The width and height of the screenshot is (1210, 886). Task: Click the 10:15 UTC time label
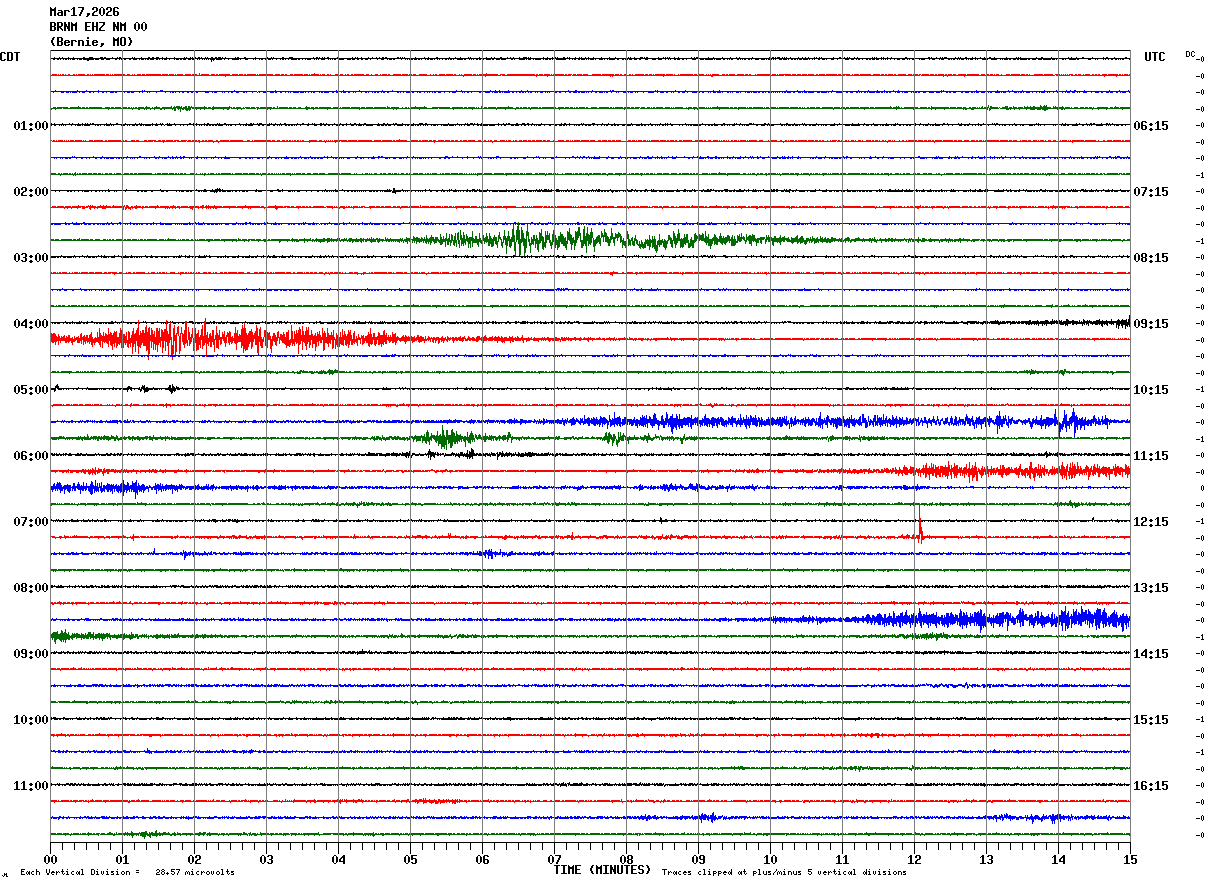1152,390
